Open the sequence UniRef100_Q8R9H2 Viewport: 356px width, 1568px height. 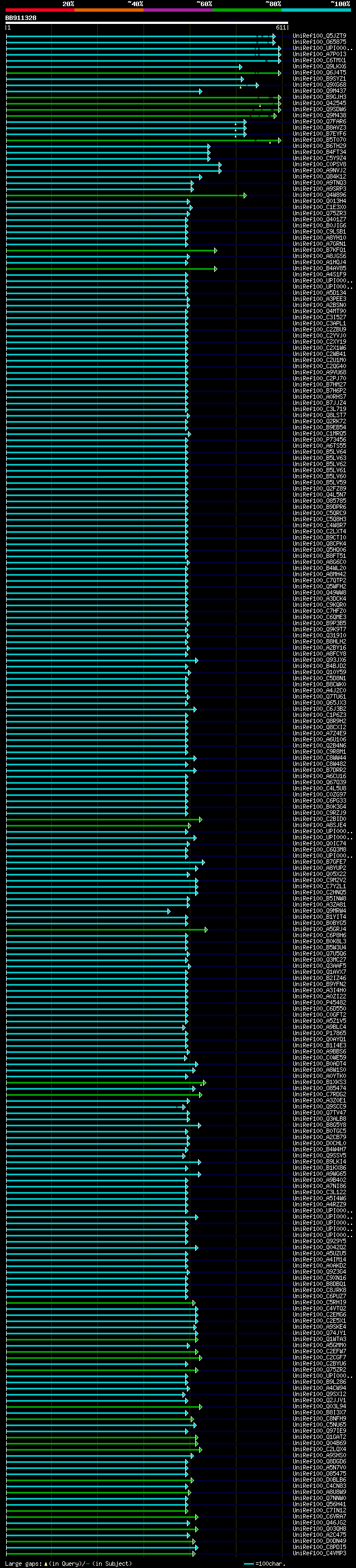point(319,721)
